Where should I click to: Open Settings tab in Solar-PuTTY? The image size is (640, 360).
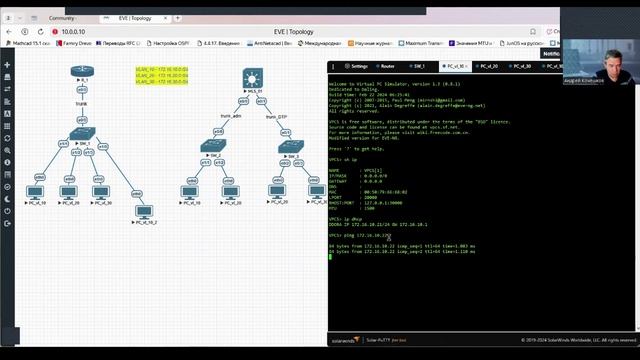tap(356, 66)
